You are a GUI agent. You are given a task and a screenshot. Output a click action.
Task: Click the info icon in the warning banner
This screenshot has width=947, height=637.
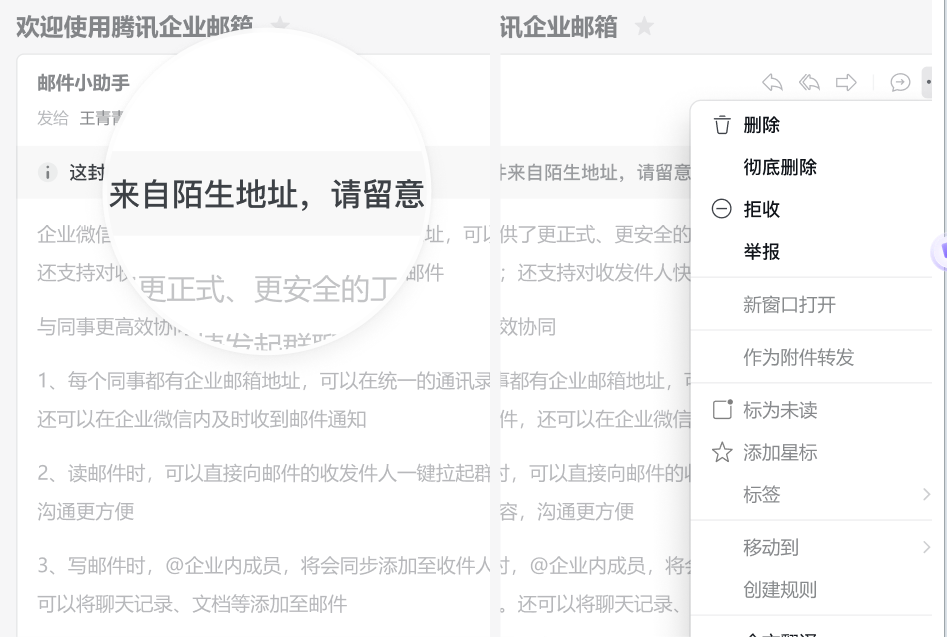pyautogui.click(x=48, y=172)
